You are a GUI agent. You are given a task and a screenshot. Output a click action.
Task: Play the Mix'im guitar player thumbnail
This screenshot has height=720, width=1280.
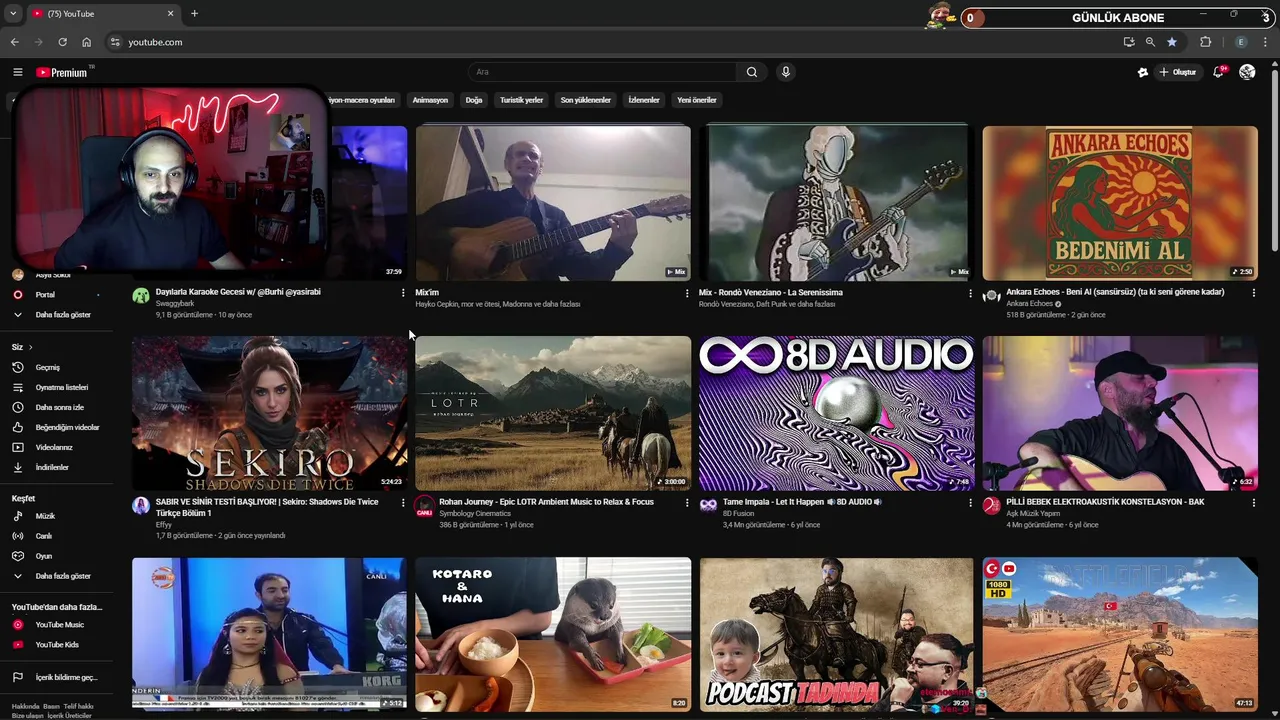(x=553, y=203)
